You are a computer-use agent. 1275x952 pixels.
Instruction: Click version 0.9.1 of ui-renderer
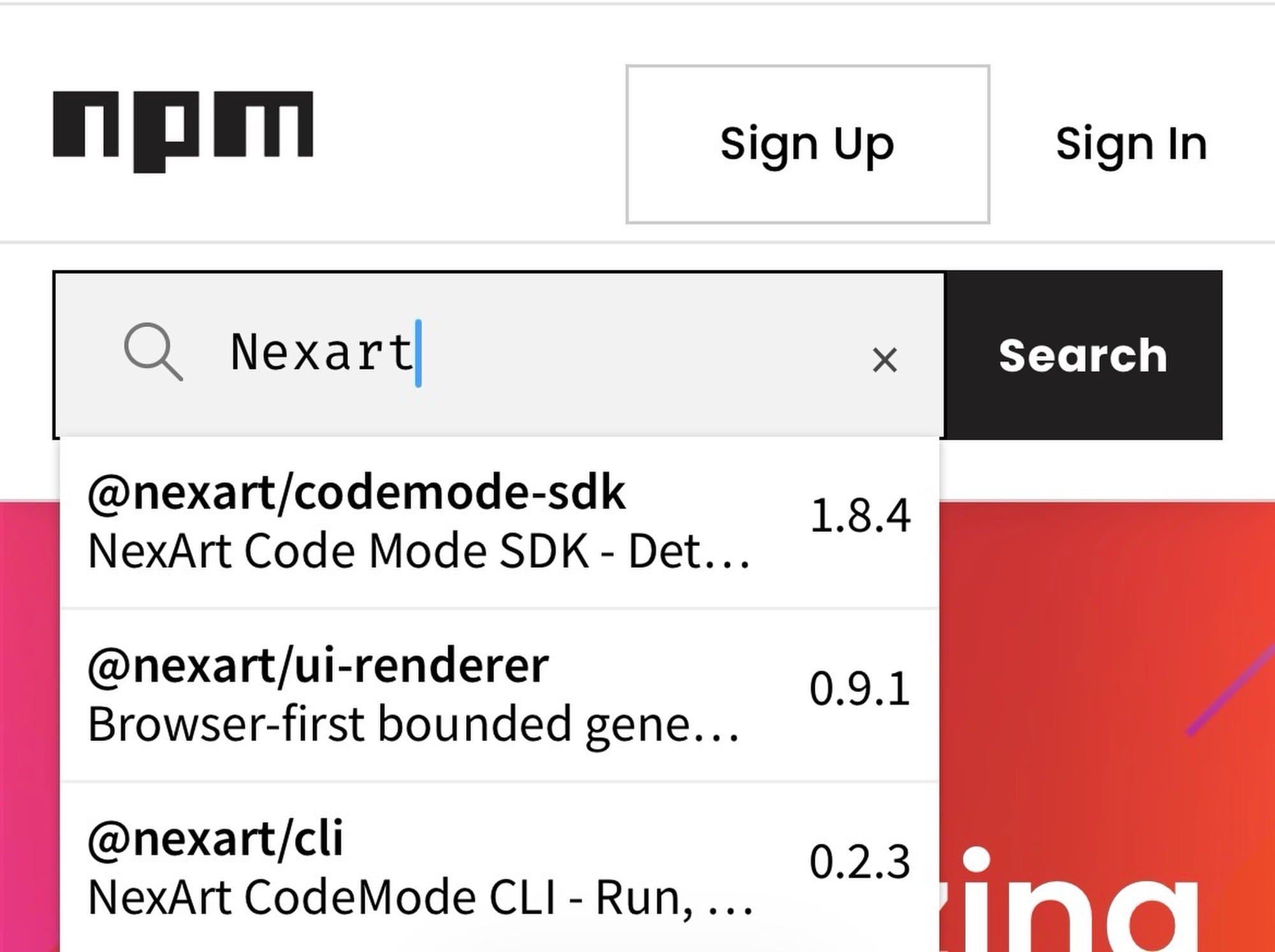(x=861, y=687)
